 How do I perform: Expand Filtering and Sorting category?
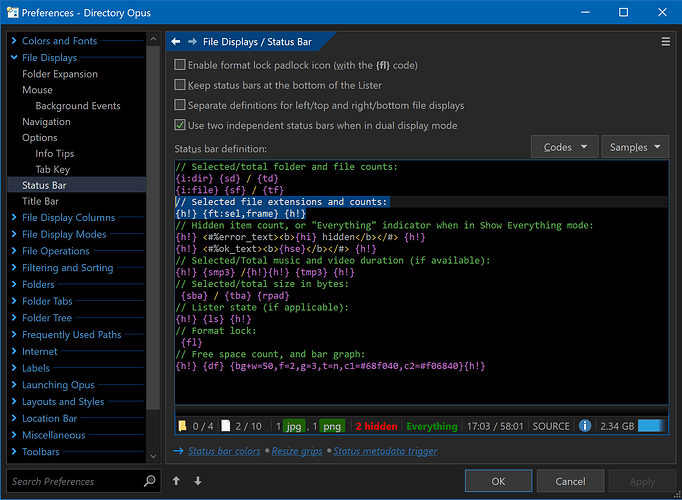point(14,267)
